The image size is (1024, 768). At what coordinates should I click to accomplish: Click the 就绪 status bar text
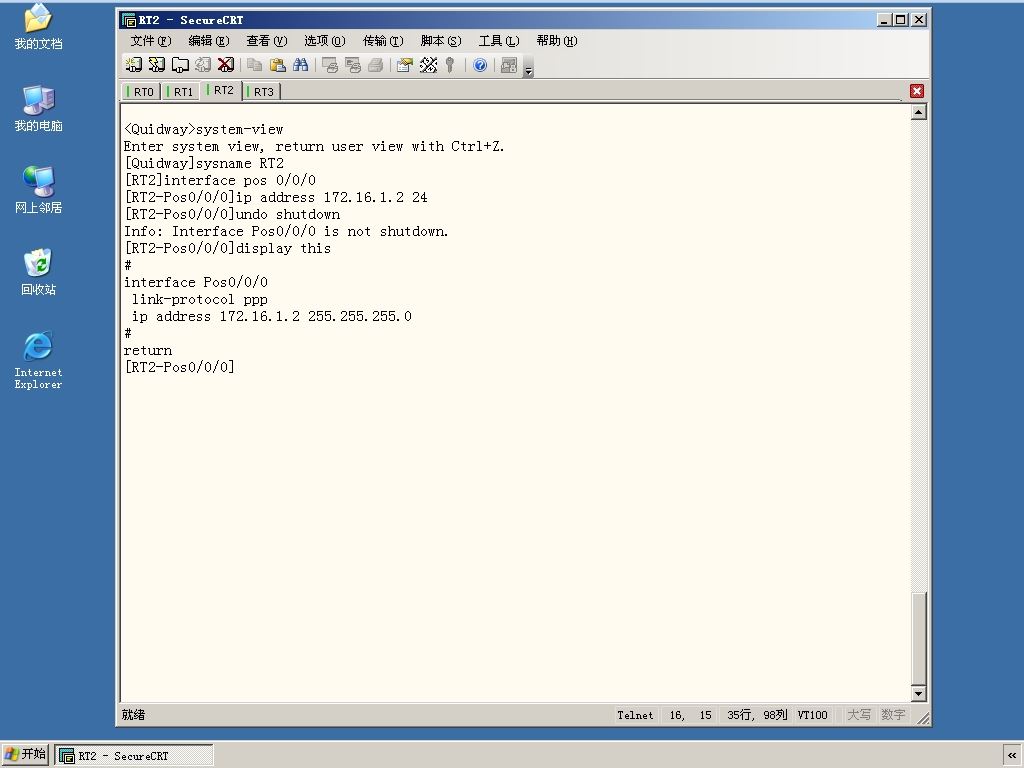[x=133, y=715]
